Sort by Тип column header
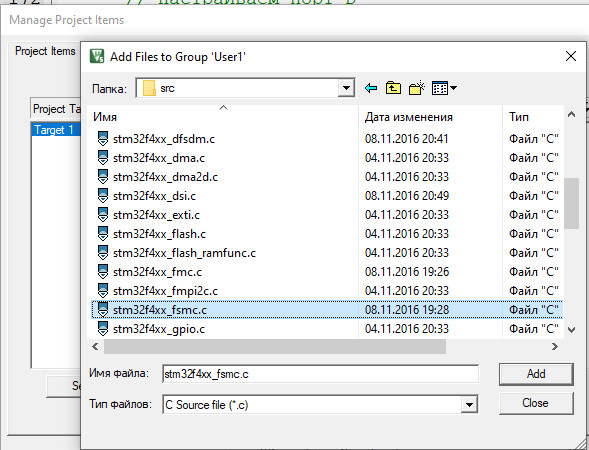 coord(533,117)
